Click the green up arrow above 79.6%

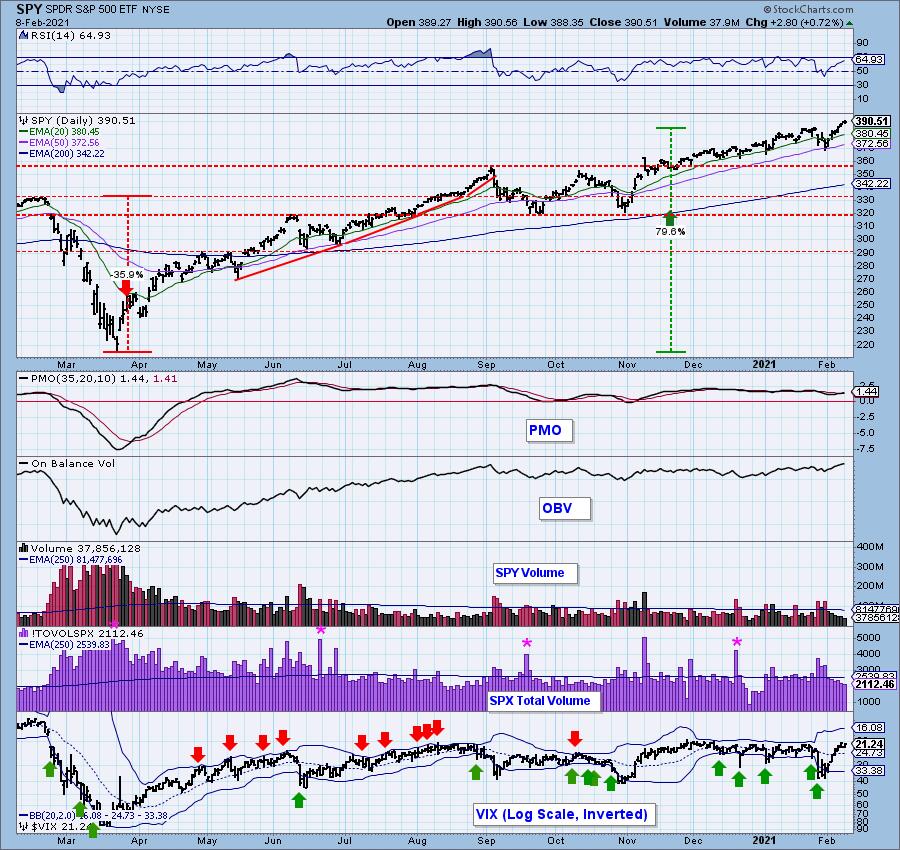pos(670,218)
